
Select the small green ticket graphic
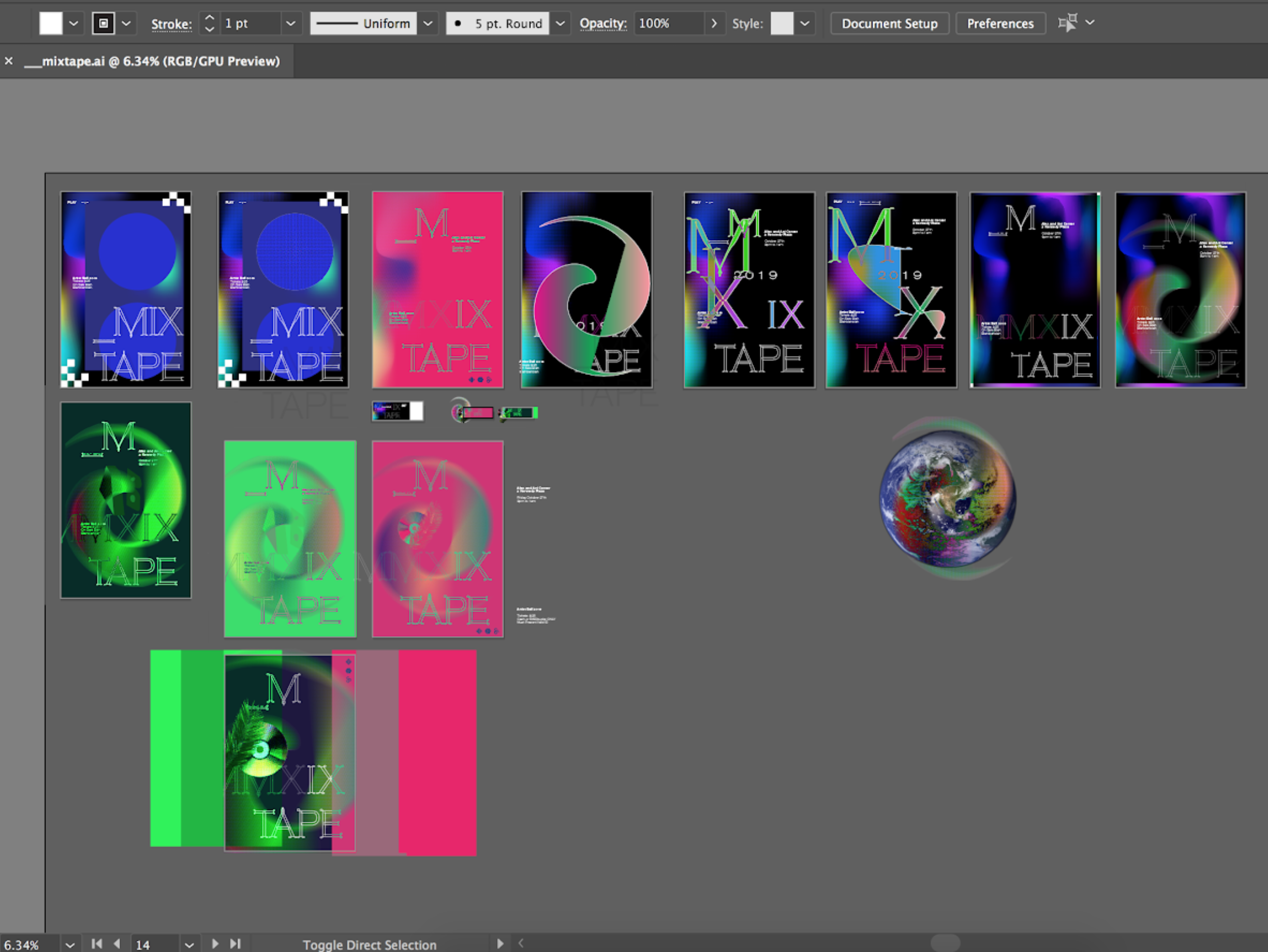point(519,413)
